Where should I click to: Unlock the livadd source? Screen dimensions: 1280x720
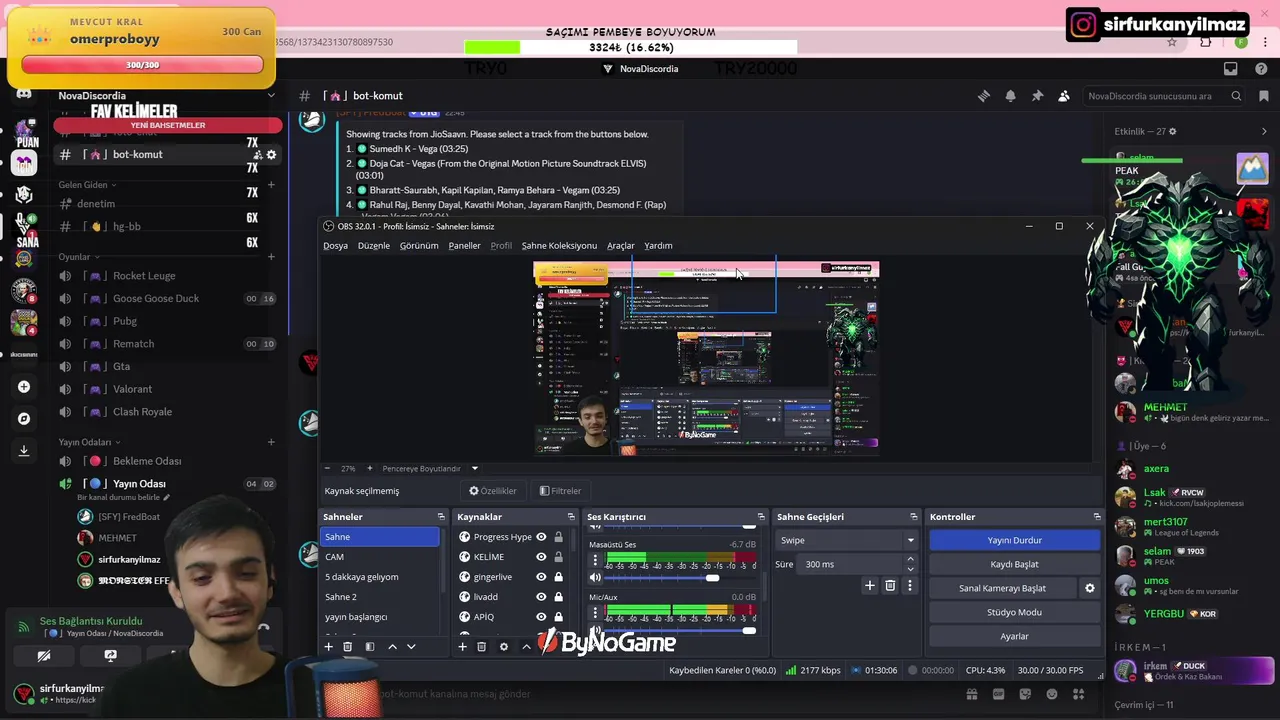558,597
